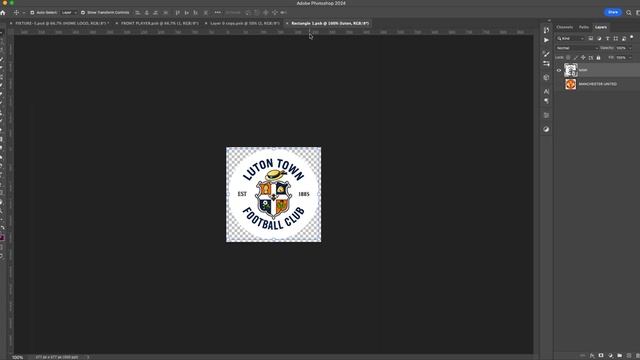Viewport: 640px width, 360px height.
Task: Open the Libraries panel icon in dock
Action: point(546,77)
